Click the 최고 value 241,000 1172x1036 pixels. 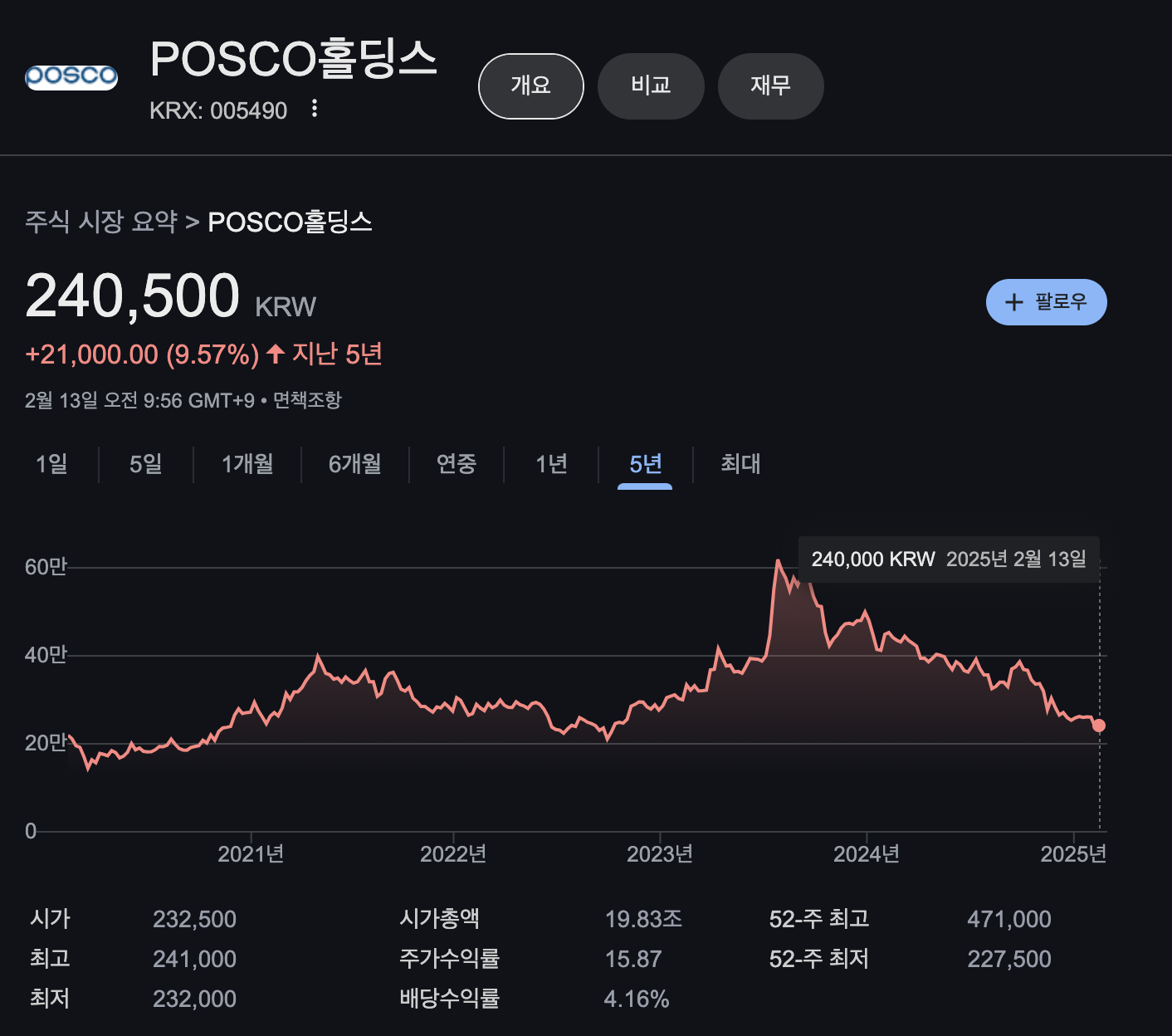click(194, 960)
